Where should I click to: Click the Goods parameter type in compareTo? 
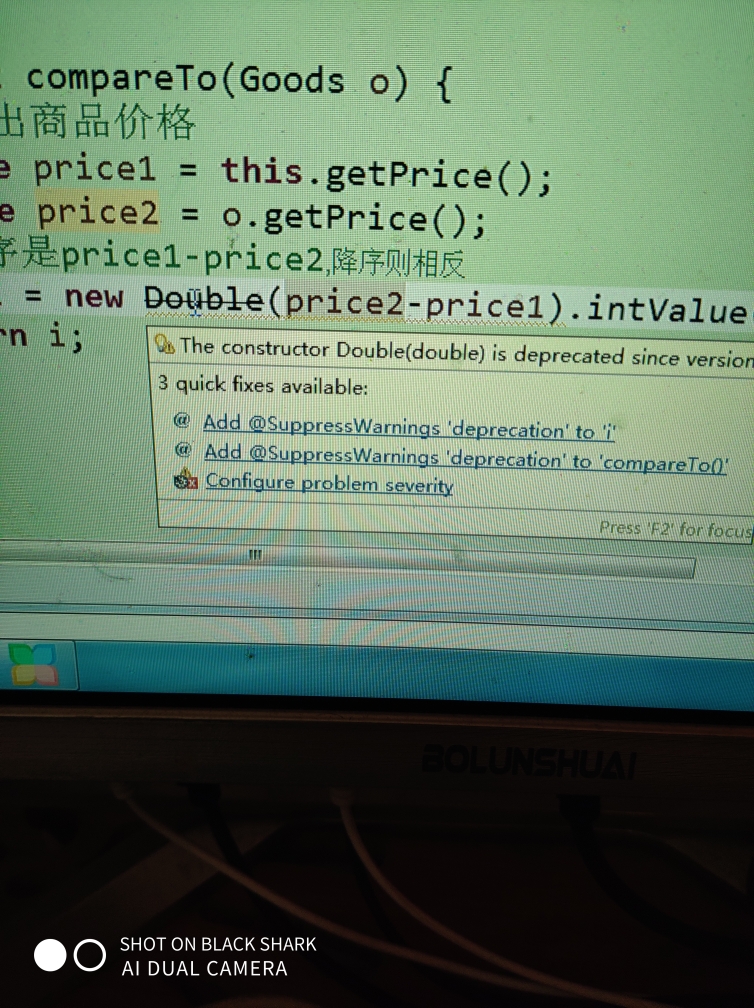[292, 80]
